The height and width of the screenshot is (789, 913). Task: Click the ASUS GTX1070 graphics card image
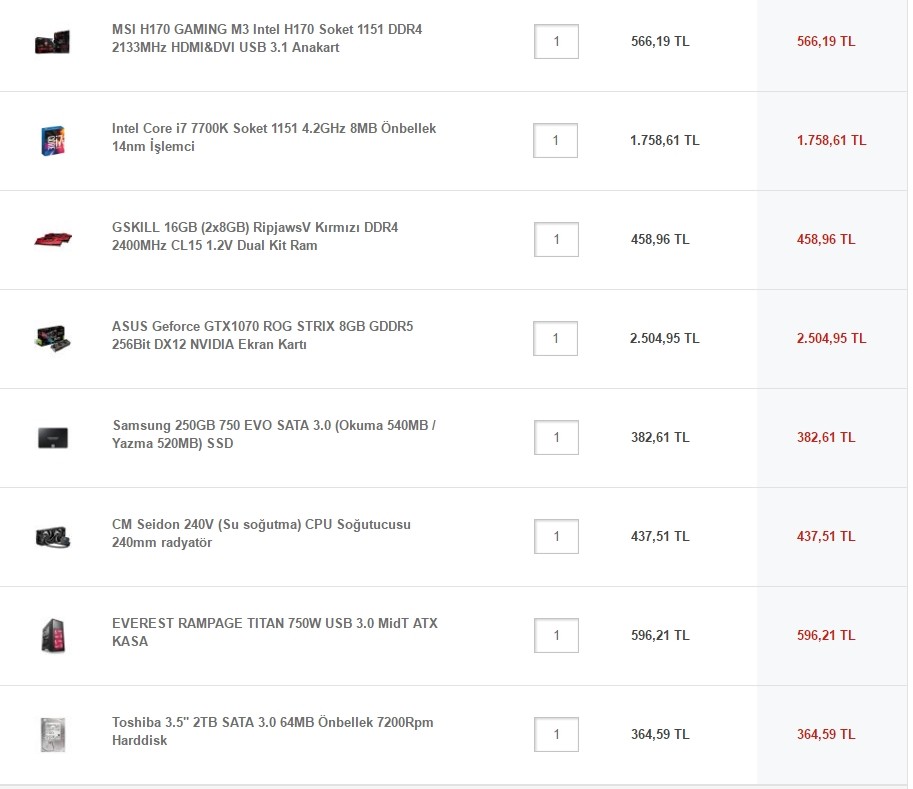click(x=52, y=338)
